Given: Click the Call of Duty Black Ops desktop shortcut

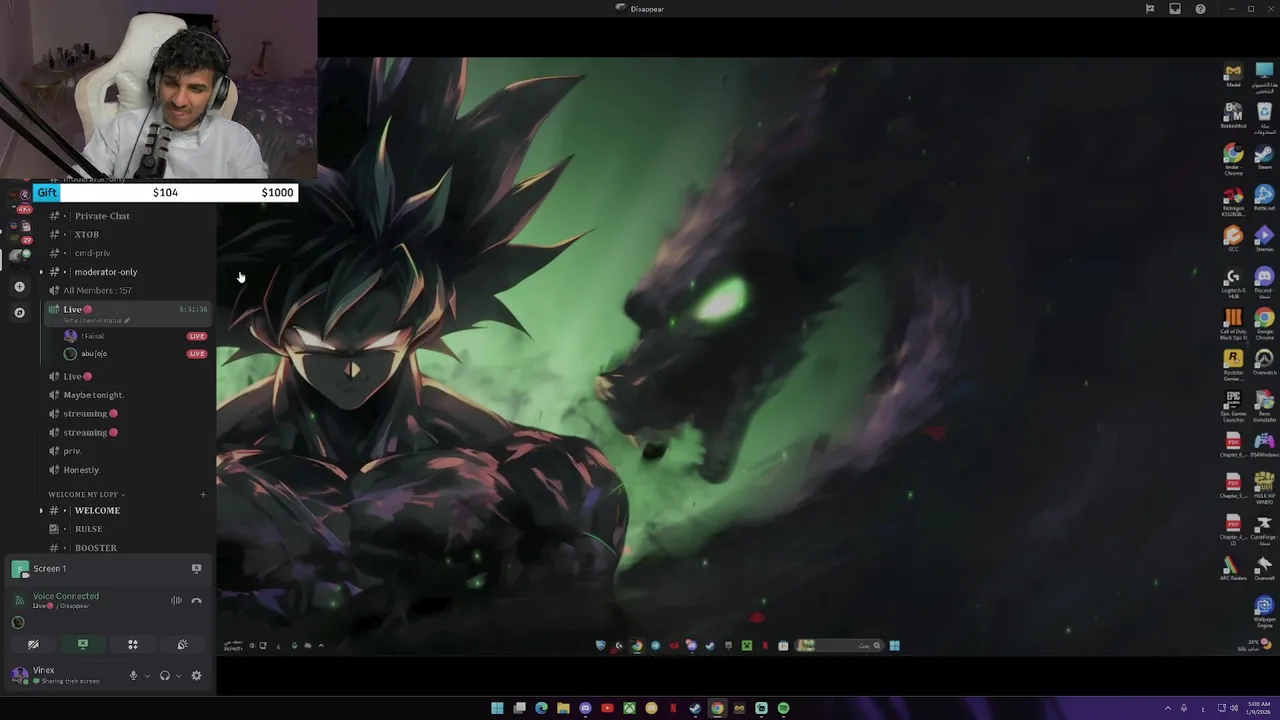Looking at the screenshot, I should point(1233,323).
